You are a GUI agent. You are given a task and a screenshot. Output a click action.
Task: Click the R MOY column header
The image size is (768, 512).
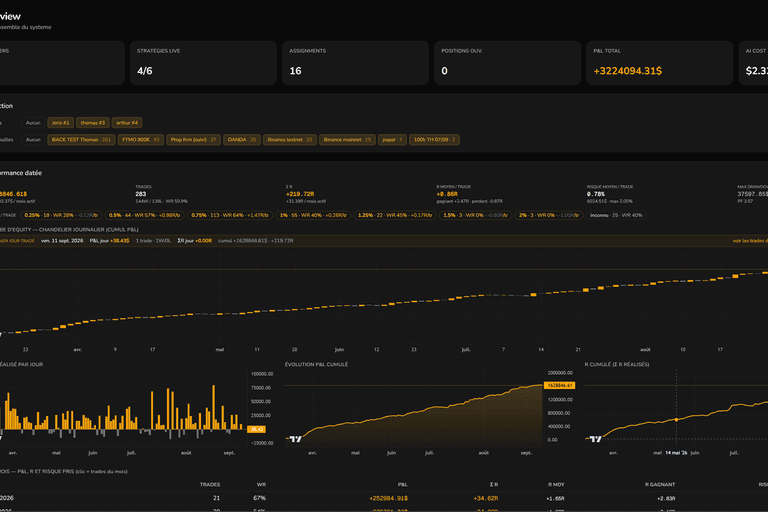click(x=556, y=485)
